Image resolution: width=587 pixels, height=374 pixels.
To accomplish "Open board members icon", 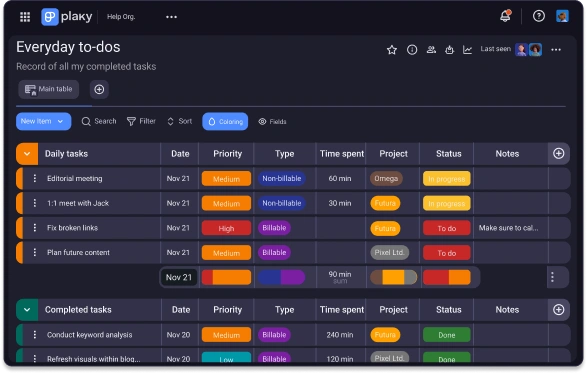I will click(431, 49).
